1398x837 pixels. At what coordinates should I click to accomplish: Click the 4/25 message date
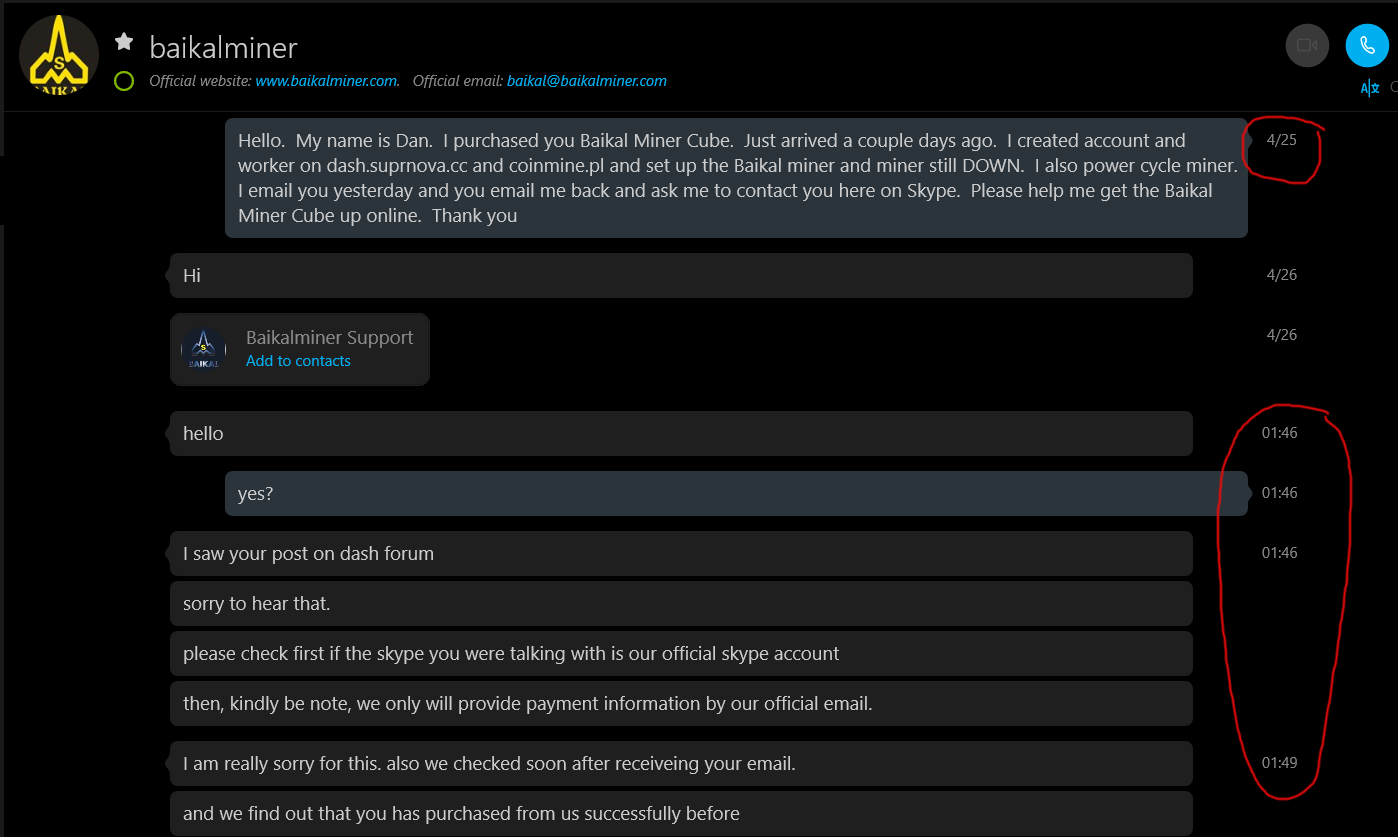coord(1281,140)
